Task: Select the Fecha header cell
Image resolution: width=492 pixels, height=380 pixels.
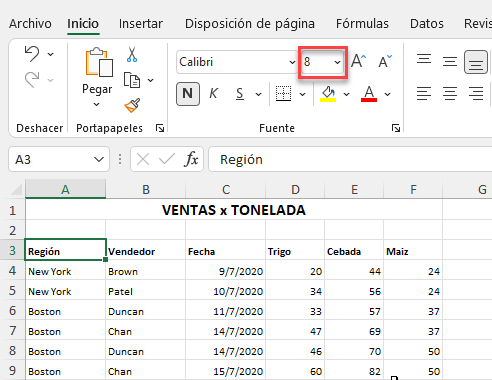Action: pos(226,250)
